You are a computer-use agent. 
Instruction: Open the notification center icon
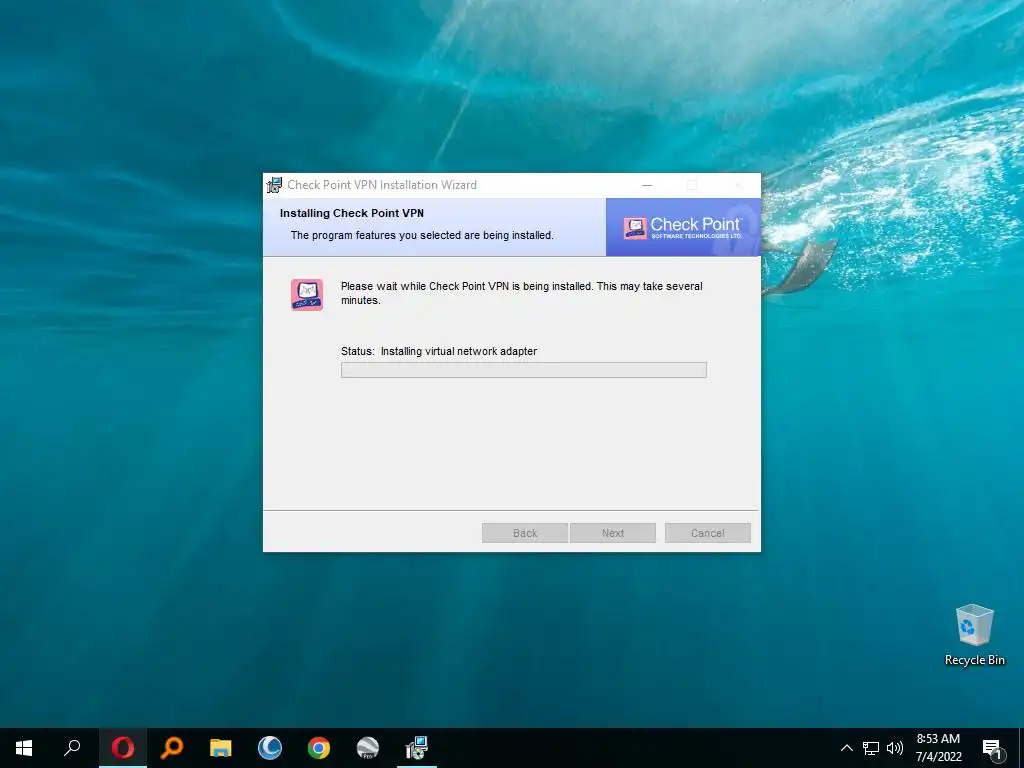(x=992, y=748)
